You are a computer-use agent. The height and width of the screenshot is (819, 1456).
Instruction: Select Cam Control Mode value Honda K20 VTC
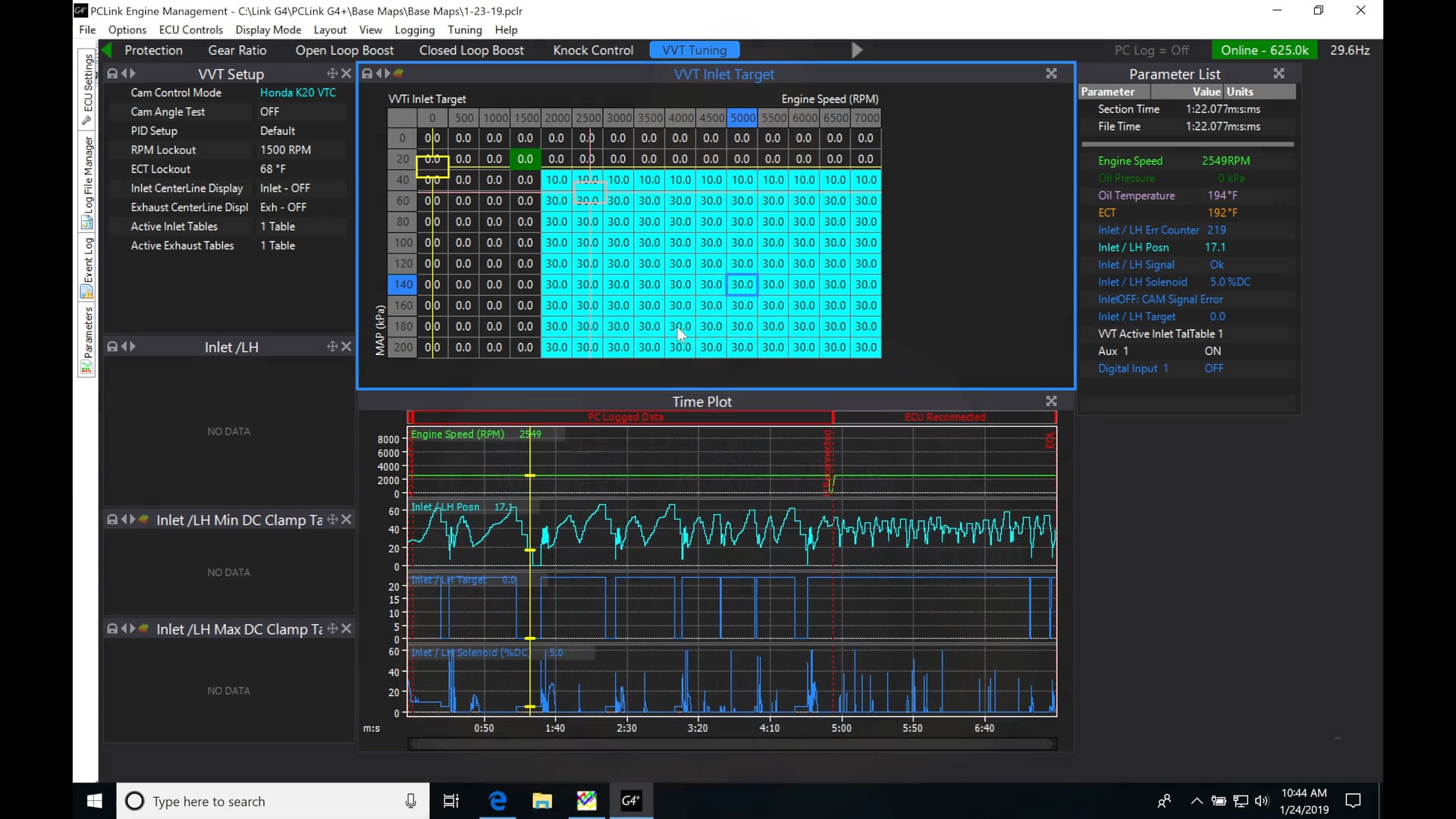coord(297,93)
